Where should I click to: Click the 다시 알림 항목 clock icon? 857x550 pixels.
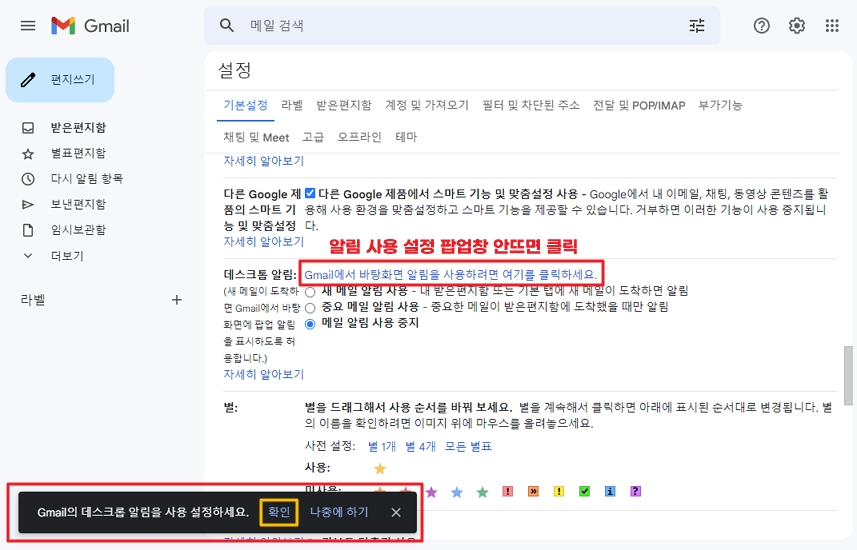(28, 179)
